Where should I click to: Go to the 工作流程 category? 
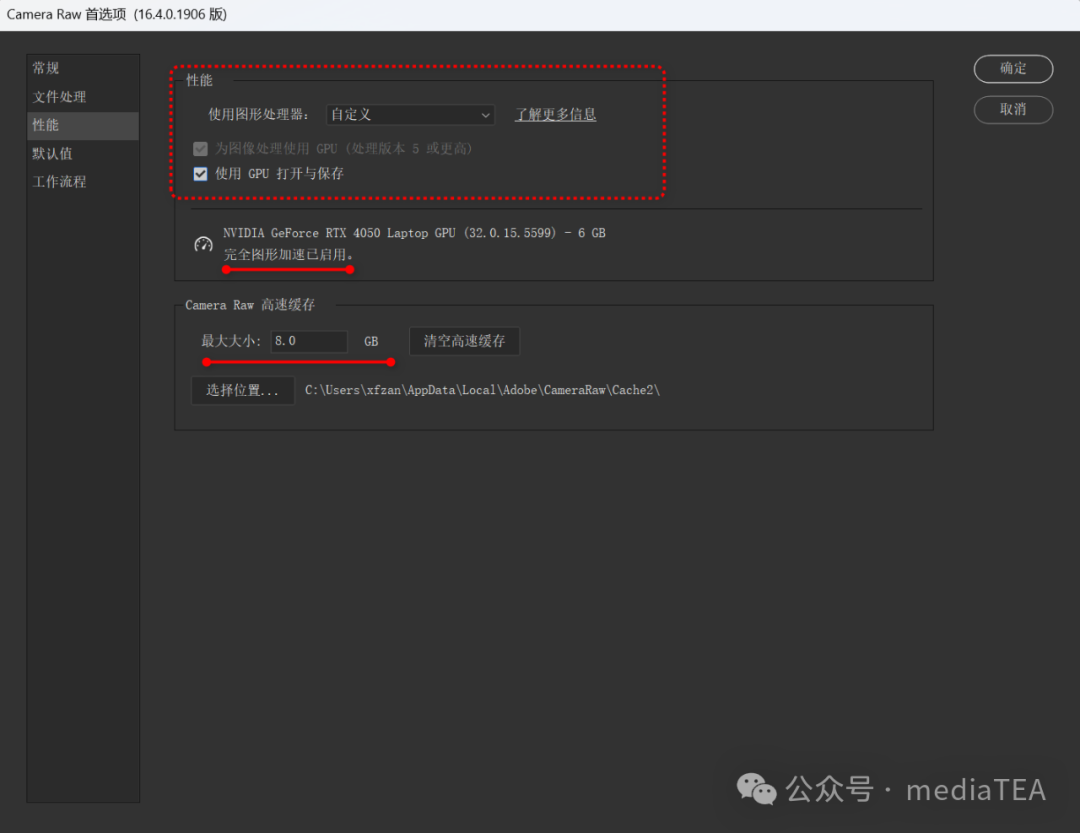coord(83,182)
